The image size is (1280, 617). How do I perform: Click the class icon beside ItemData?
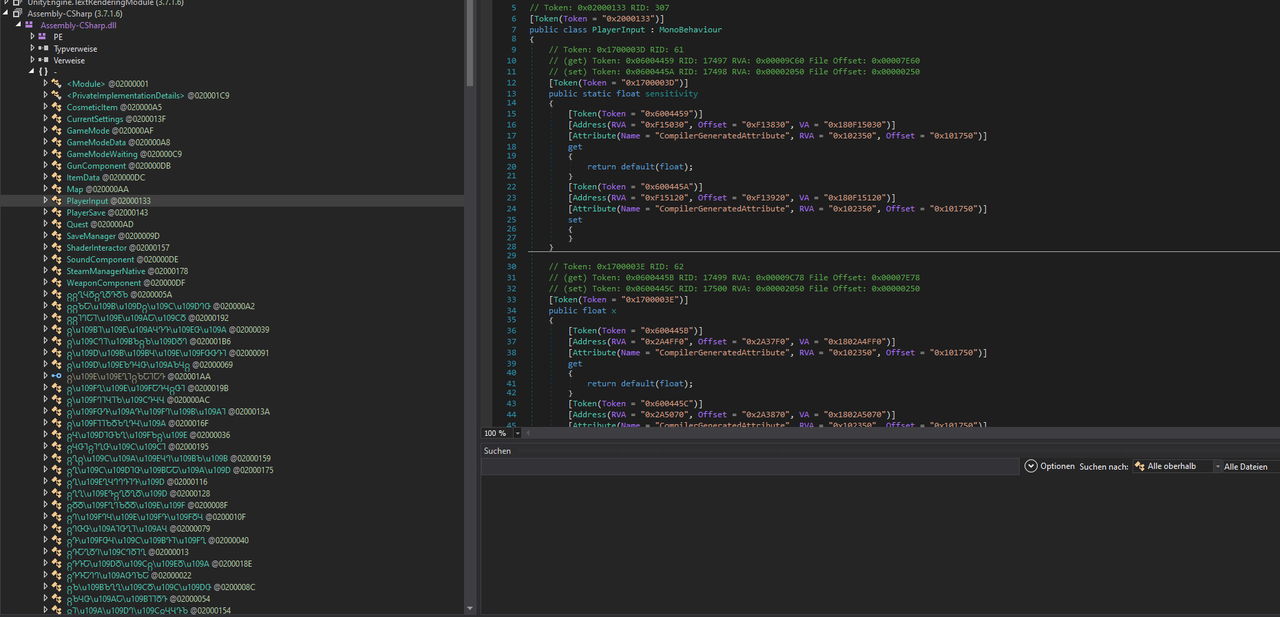tap(57, 177)
